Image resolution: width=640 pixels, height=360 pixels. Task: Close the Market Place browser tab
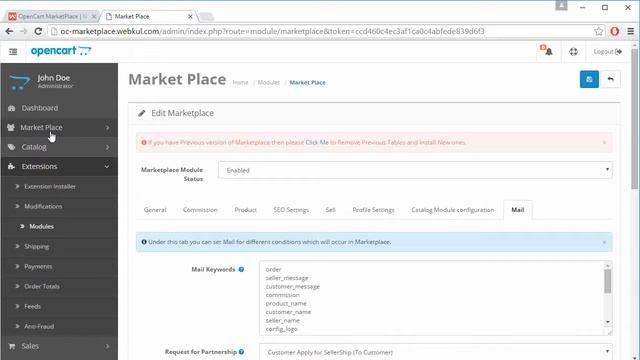coord(190,17)
